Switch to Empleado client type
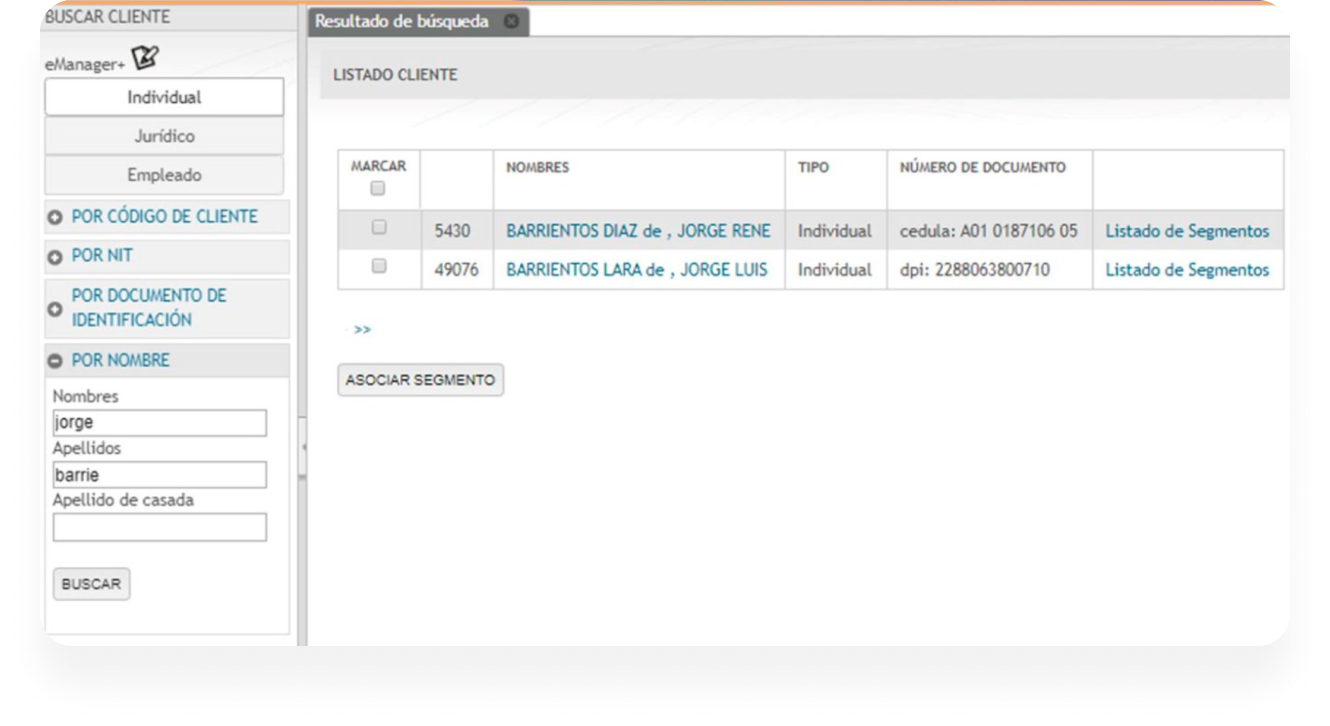 [164, 175]
